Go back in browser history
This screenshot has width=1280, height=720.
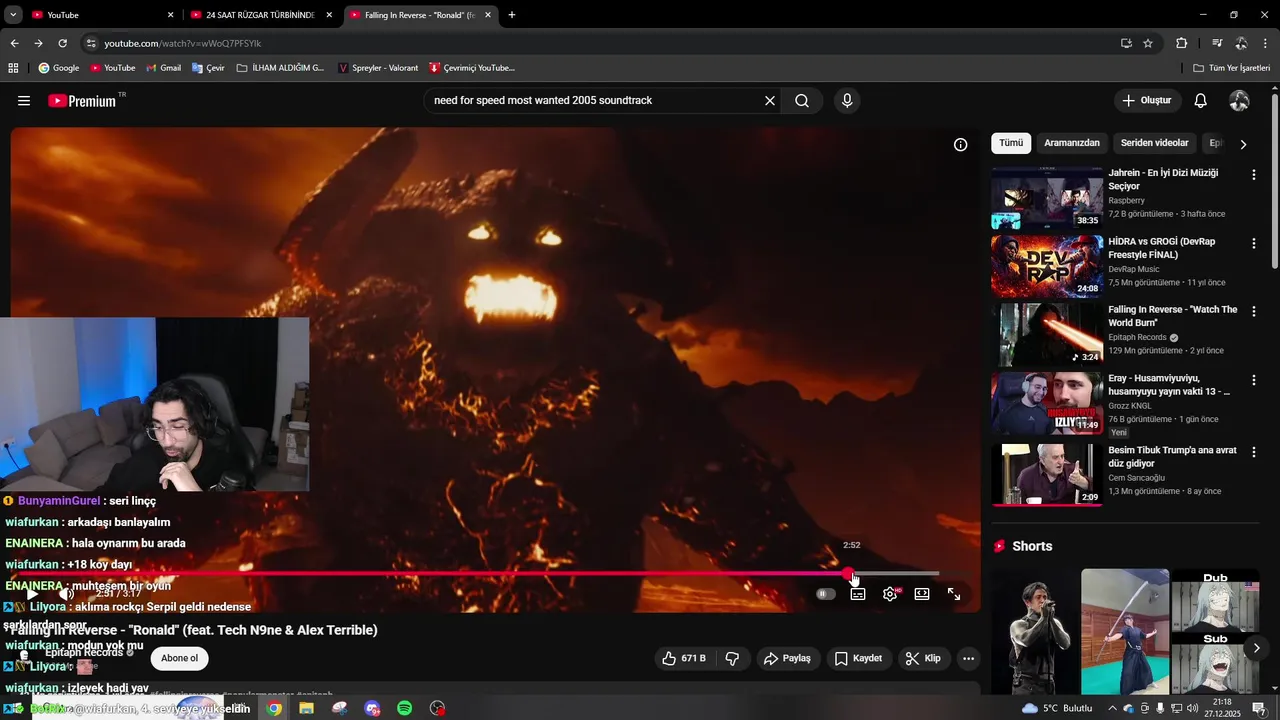tap(14, 43)
